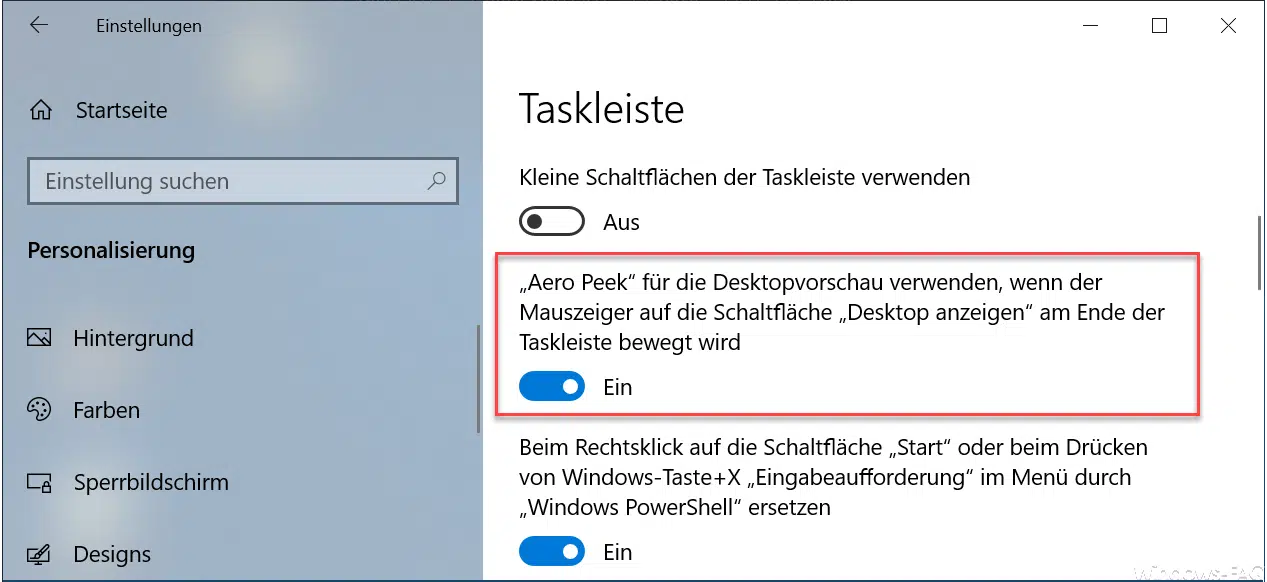The image size is (1267, 582).
Task: Turn off the Windows PowerShell replacement toggle
Action: tap(551, 552)
